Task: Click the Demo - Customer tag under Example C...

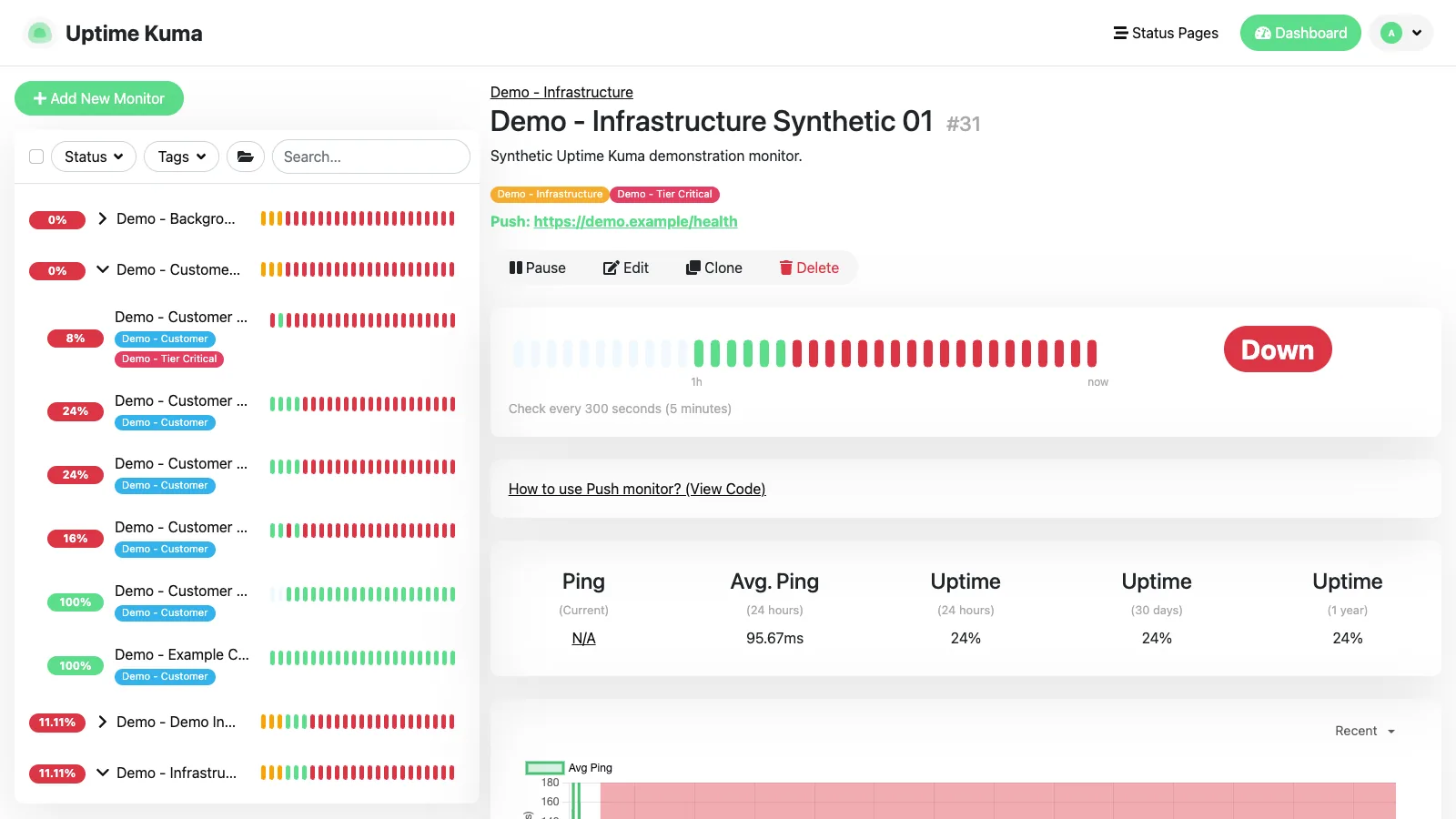Action: [x=165, y=676]
